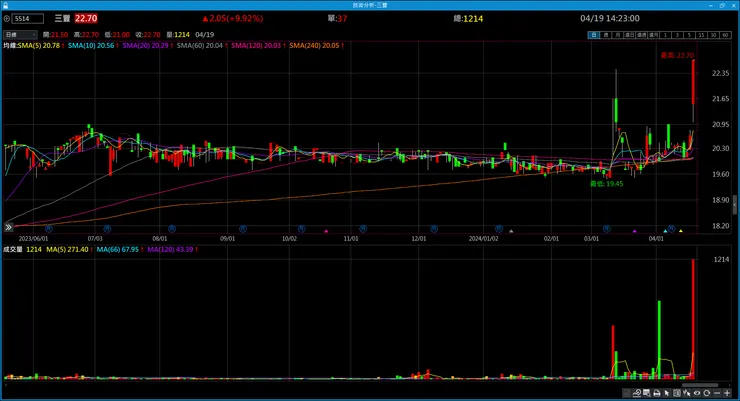Select the 30-minute interval button
Image resolution: width=740 pixels, height=401 pixels.
713,35
